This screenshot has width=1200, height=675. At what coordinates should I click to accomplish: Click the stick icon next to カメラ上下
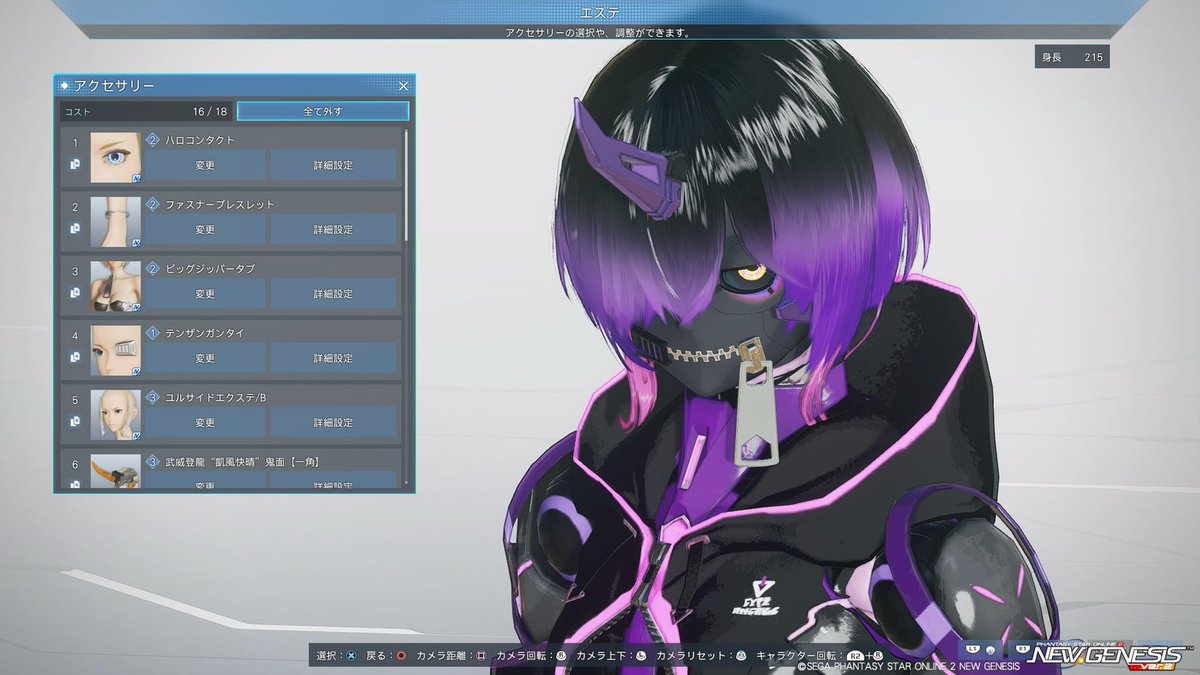pyautogui.click(x=640, y=656)
